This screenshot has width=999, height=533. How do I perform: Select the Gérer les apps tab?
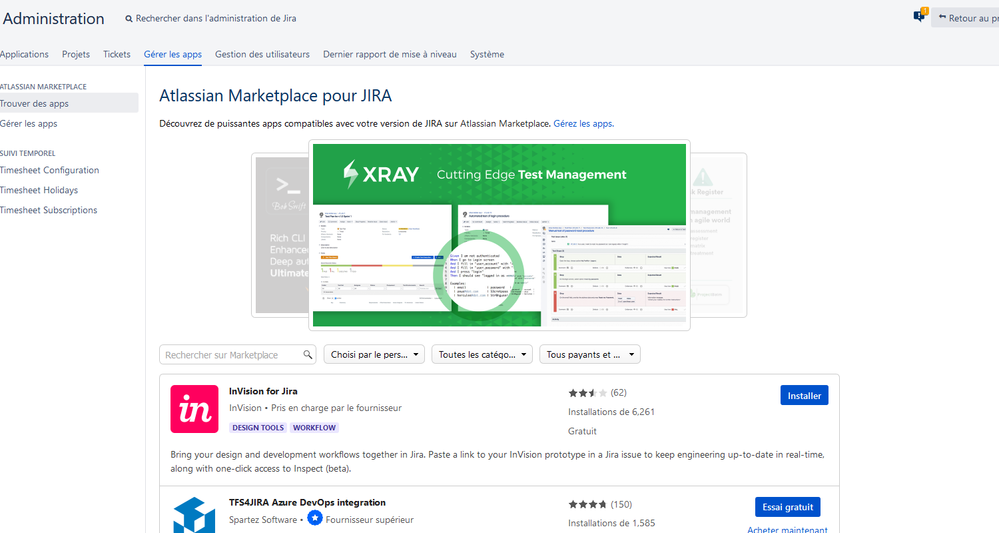pos(173,54)
